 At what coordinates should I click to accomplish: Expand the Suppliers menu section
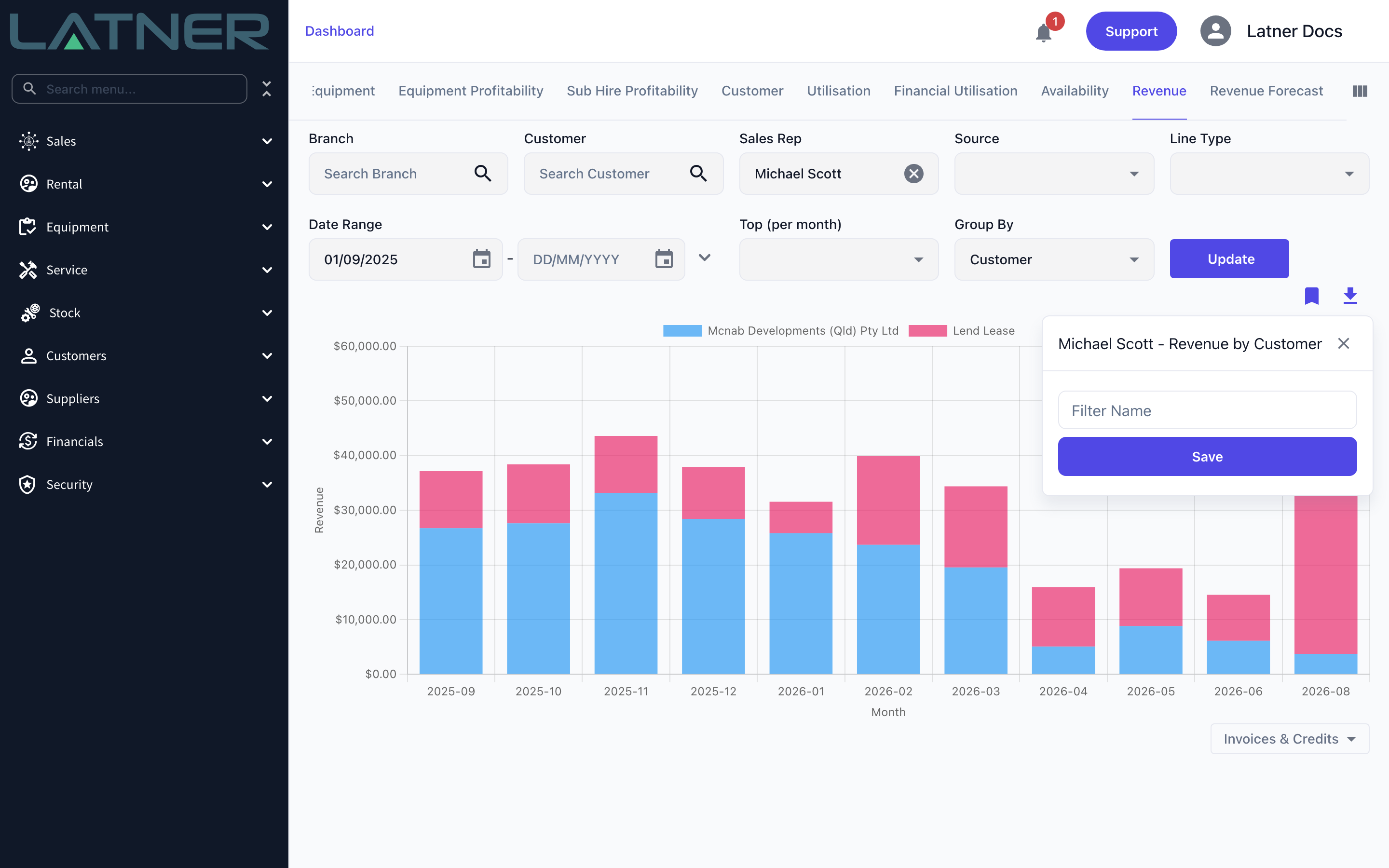click(x=267, y=398)
